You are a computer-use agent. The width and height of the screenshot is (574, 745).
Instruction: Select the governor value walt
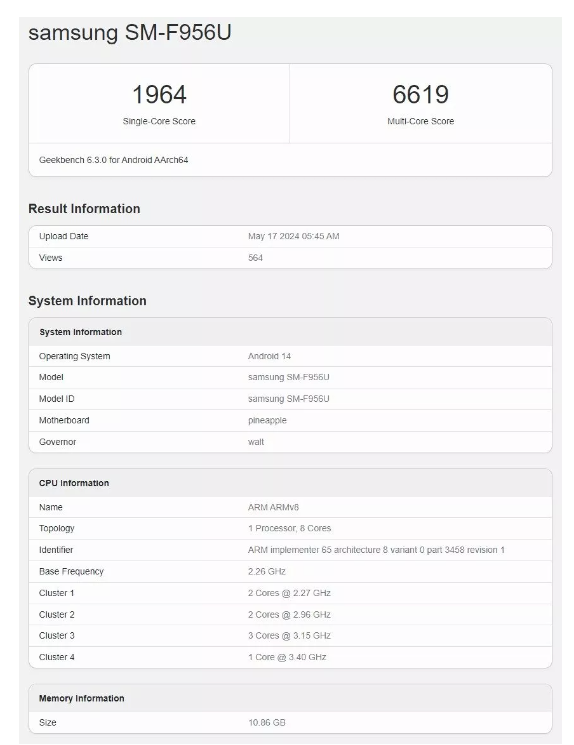coord(256,442)
